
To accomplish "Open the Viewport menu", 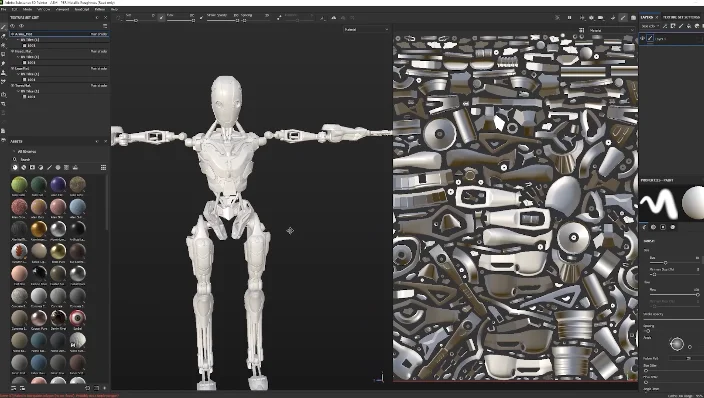I will tap(62, 9).
